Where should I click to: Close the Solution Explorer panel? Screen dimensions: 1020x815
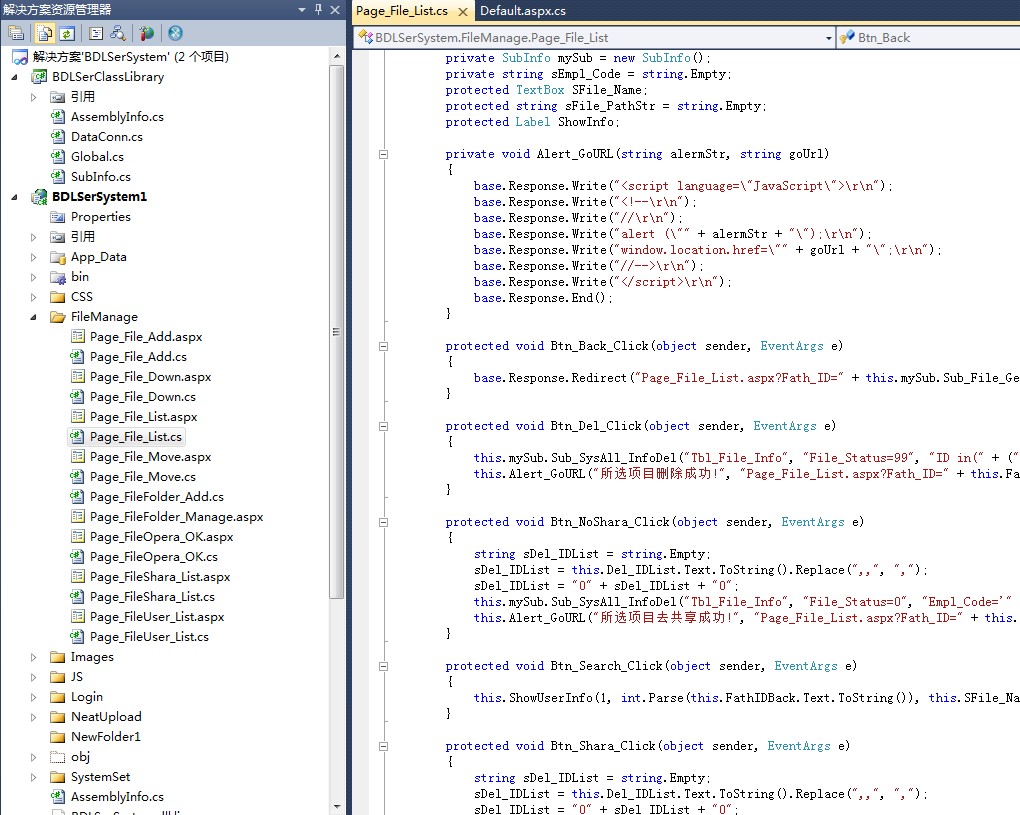(x=335, y=10)
